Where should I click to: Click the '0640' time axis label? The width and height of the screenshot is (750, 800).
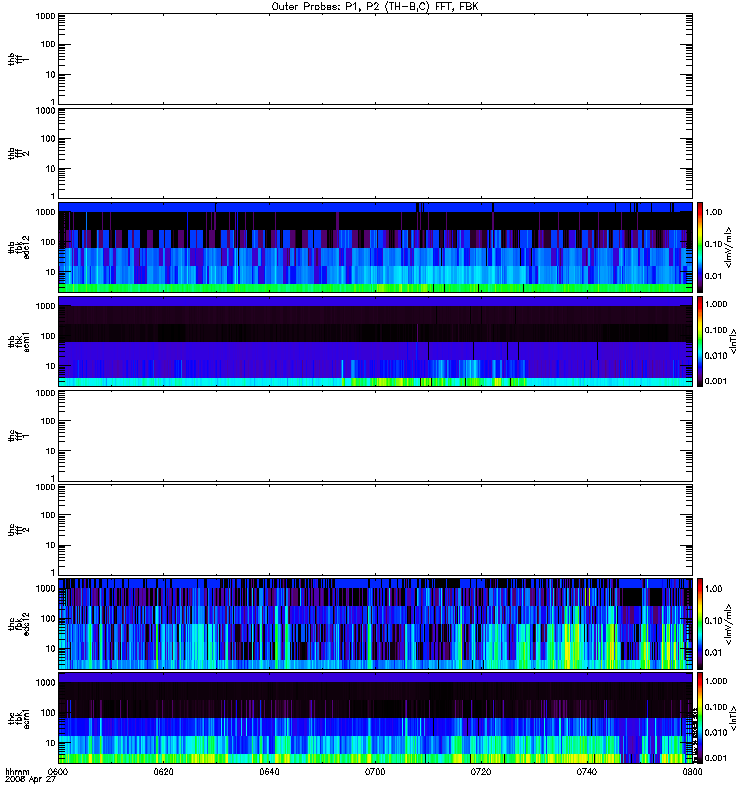269,771
